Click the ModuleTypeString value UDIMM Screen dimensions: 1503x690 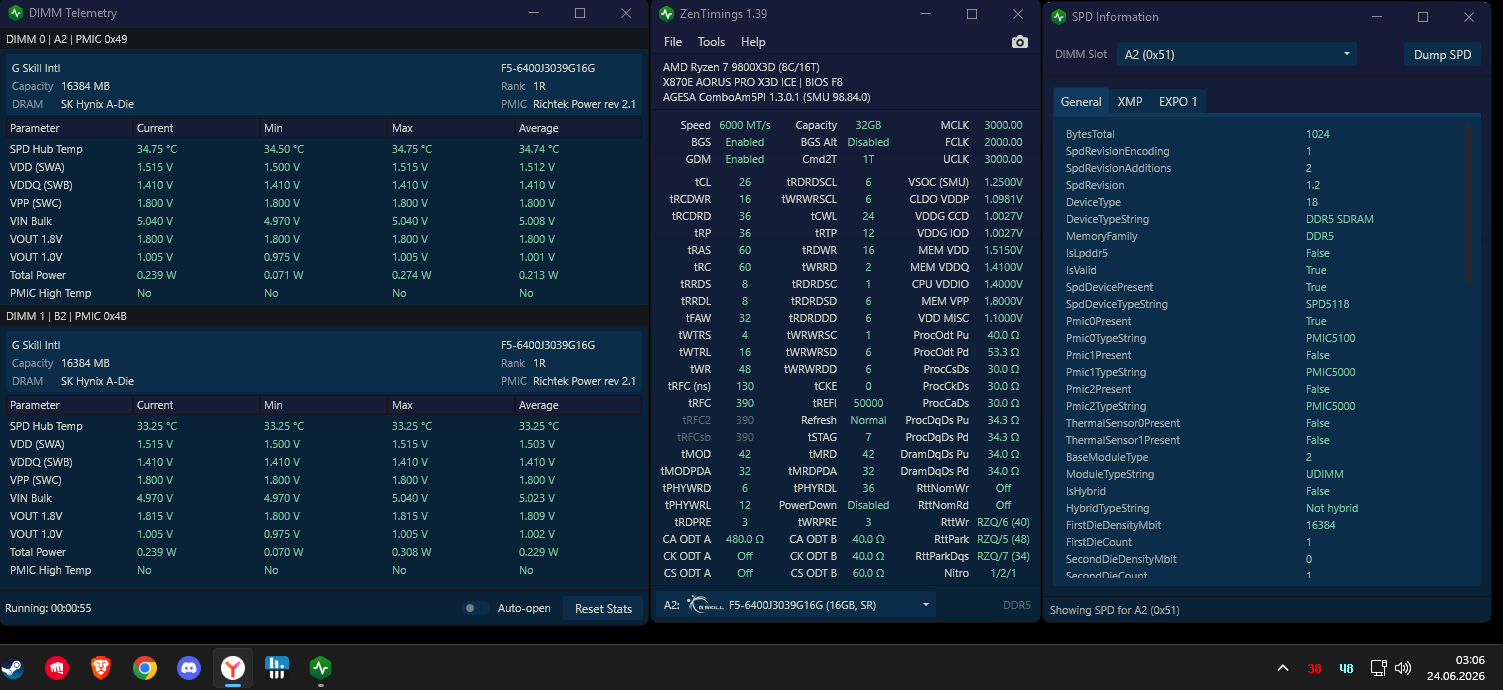pyautogui.click(x=1324, y=474)
